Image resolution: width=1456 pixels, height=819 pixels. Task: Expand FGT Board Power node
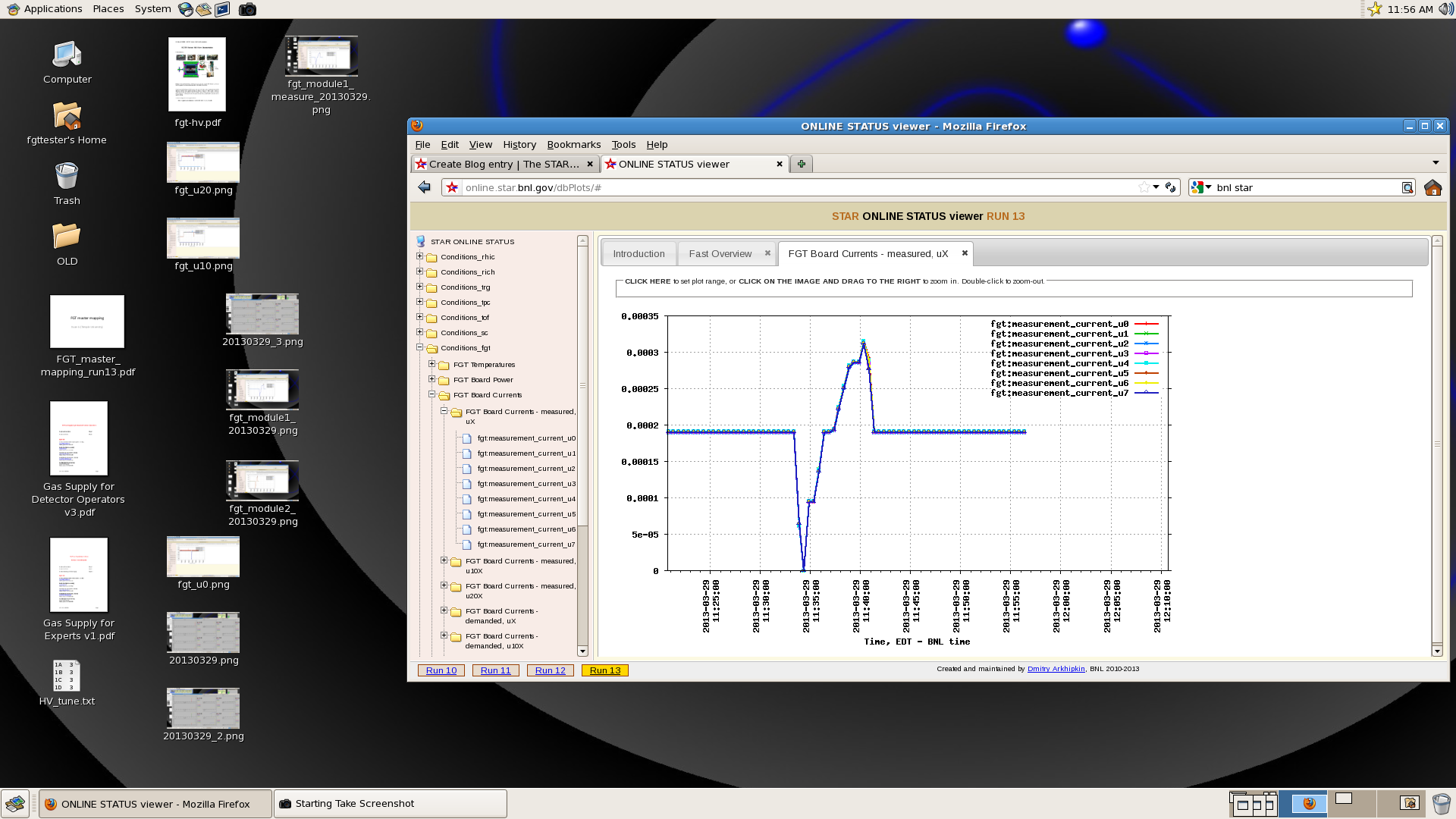(x=431, y=379)
